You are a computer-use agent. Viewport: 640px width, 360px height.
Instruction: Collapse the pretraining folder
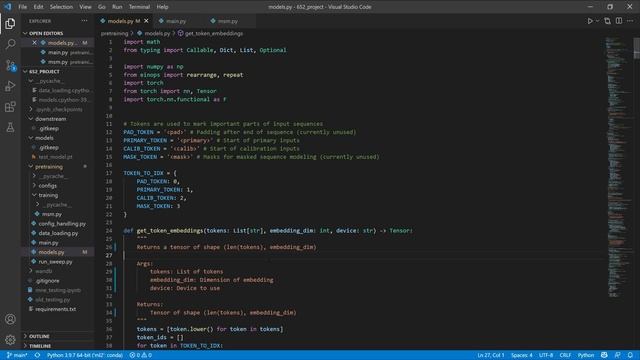click(x=49, y=167)
